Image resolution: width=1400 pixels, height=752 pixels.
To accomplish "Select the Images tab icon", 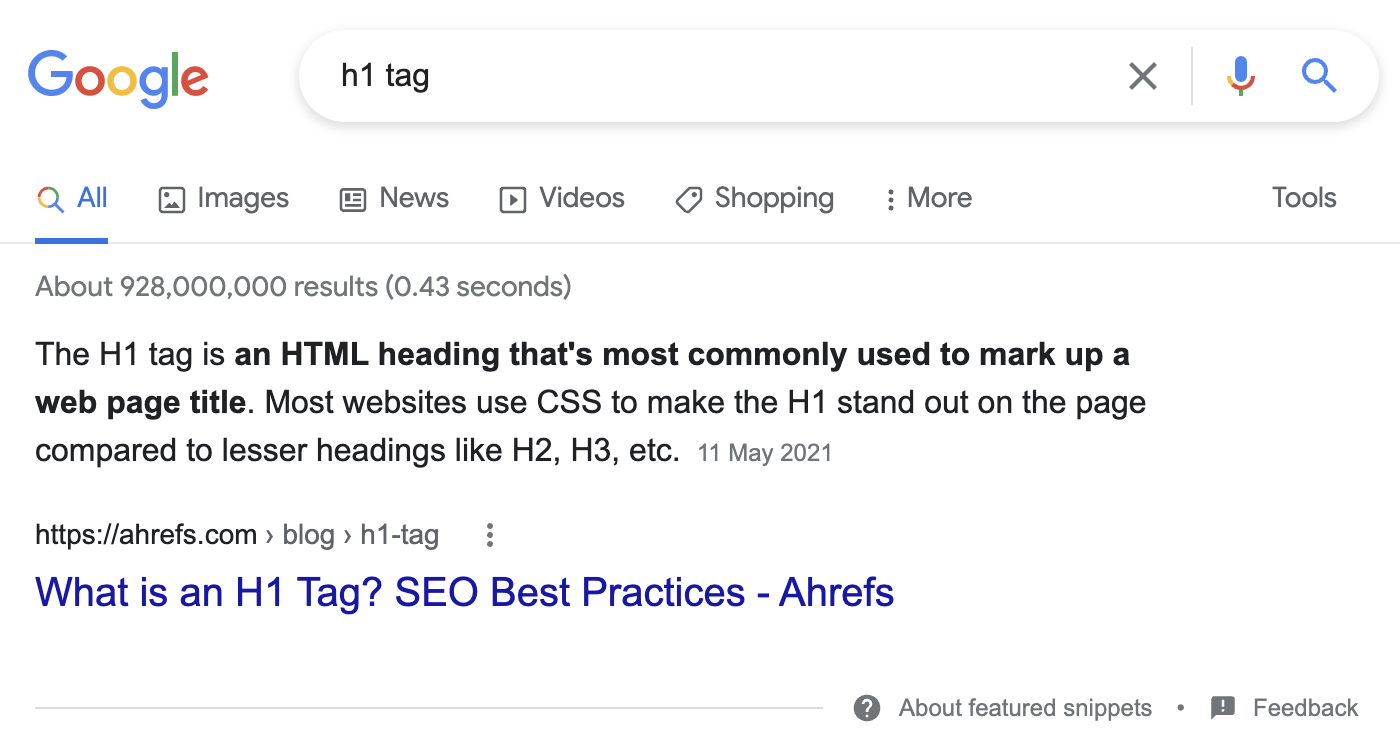I will (x=171, y=198).
